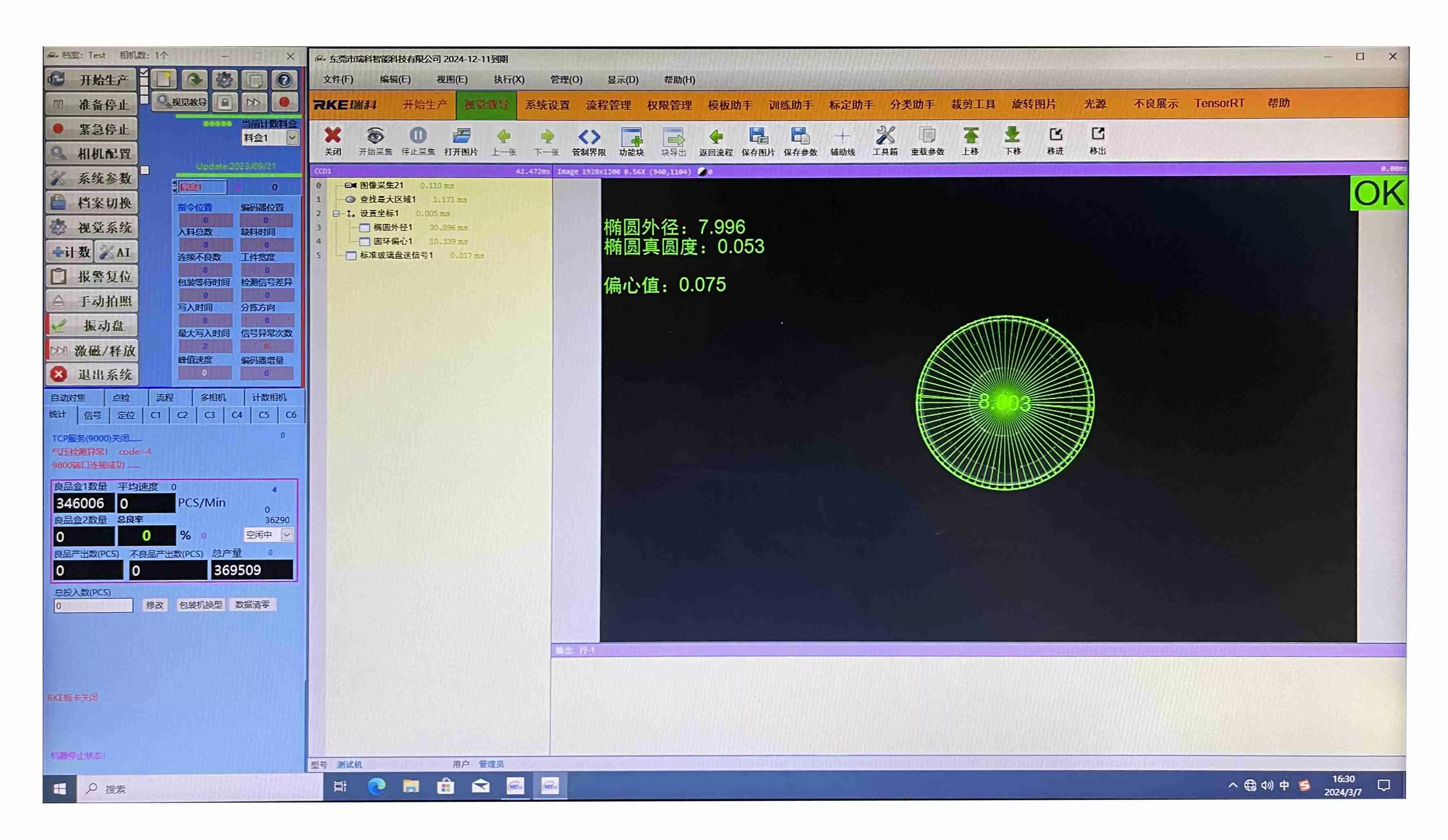Screen dimensions: 1448x840
Task: Open the 标定助手 ribbon tab
Action: pyautogui.click(x=851, y=105)
